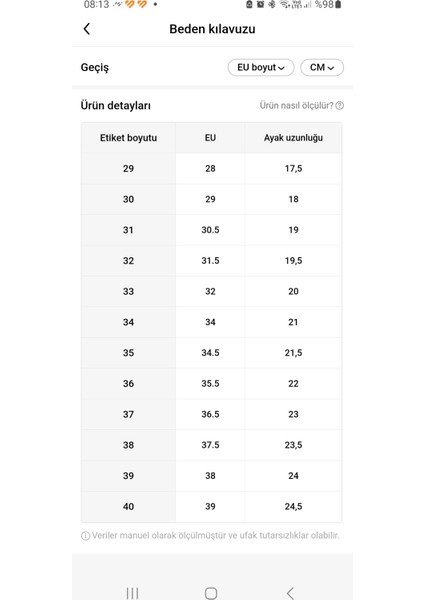The image size is (424, 600).
Task: Tap the battery icon in status bar
Action: pyautogui.click(x=338, y=5)
